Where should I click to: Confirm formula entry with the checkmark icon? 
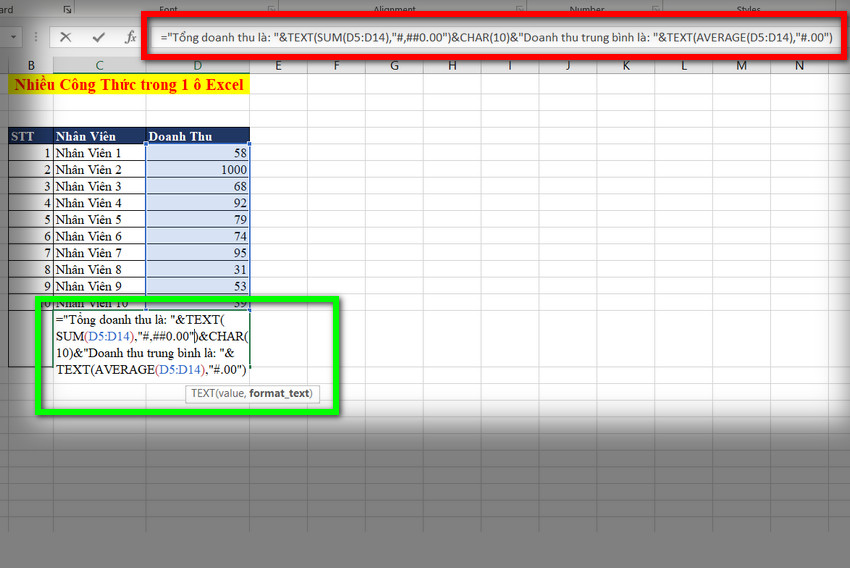tap(98, 37)
